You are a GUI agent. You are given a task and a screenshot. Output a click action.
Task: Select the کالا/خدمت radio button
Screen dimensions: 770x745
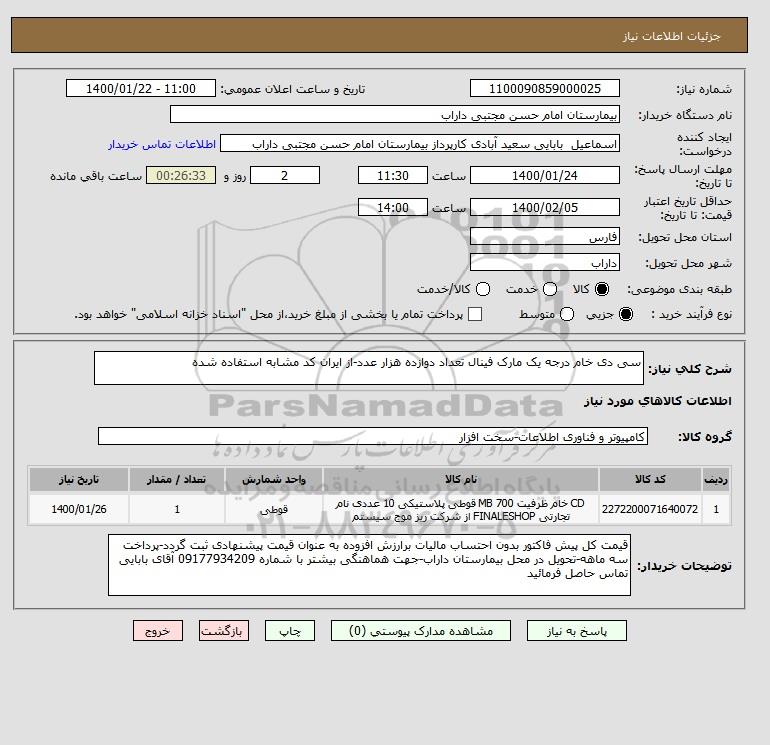483,289
